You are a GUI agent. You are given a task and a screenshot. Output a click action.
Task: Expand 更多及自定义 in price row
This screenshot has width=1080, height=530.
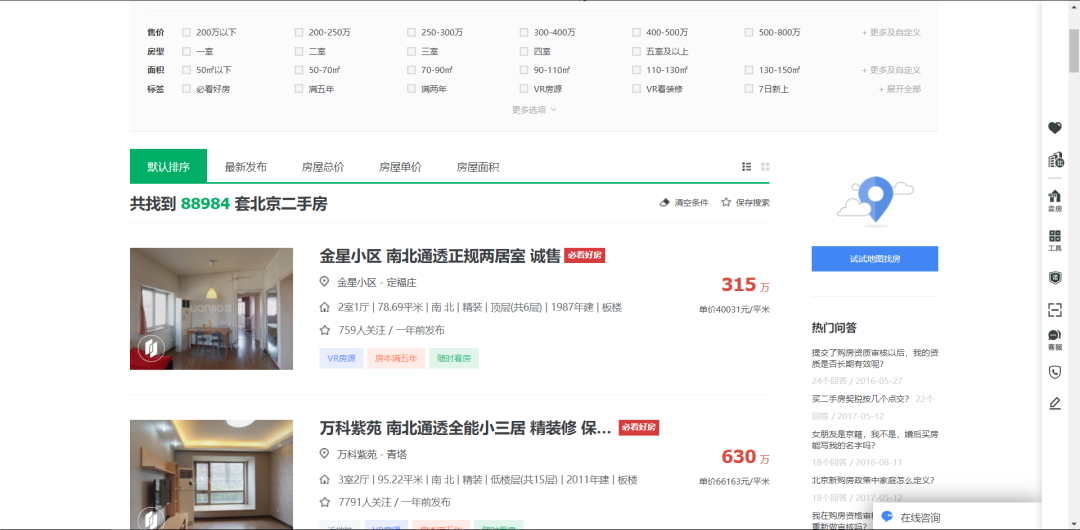(x=891, y=32)
